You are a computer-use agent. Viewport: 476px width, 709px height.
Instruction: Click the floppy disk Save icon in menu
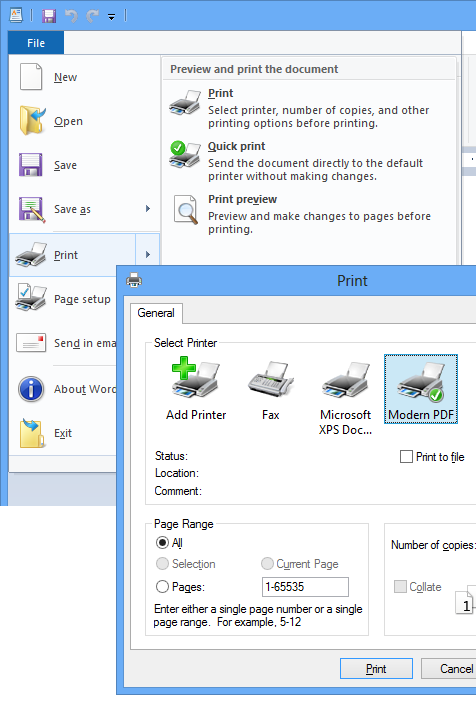click(x=31, y=165)
